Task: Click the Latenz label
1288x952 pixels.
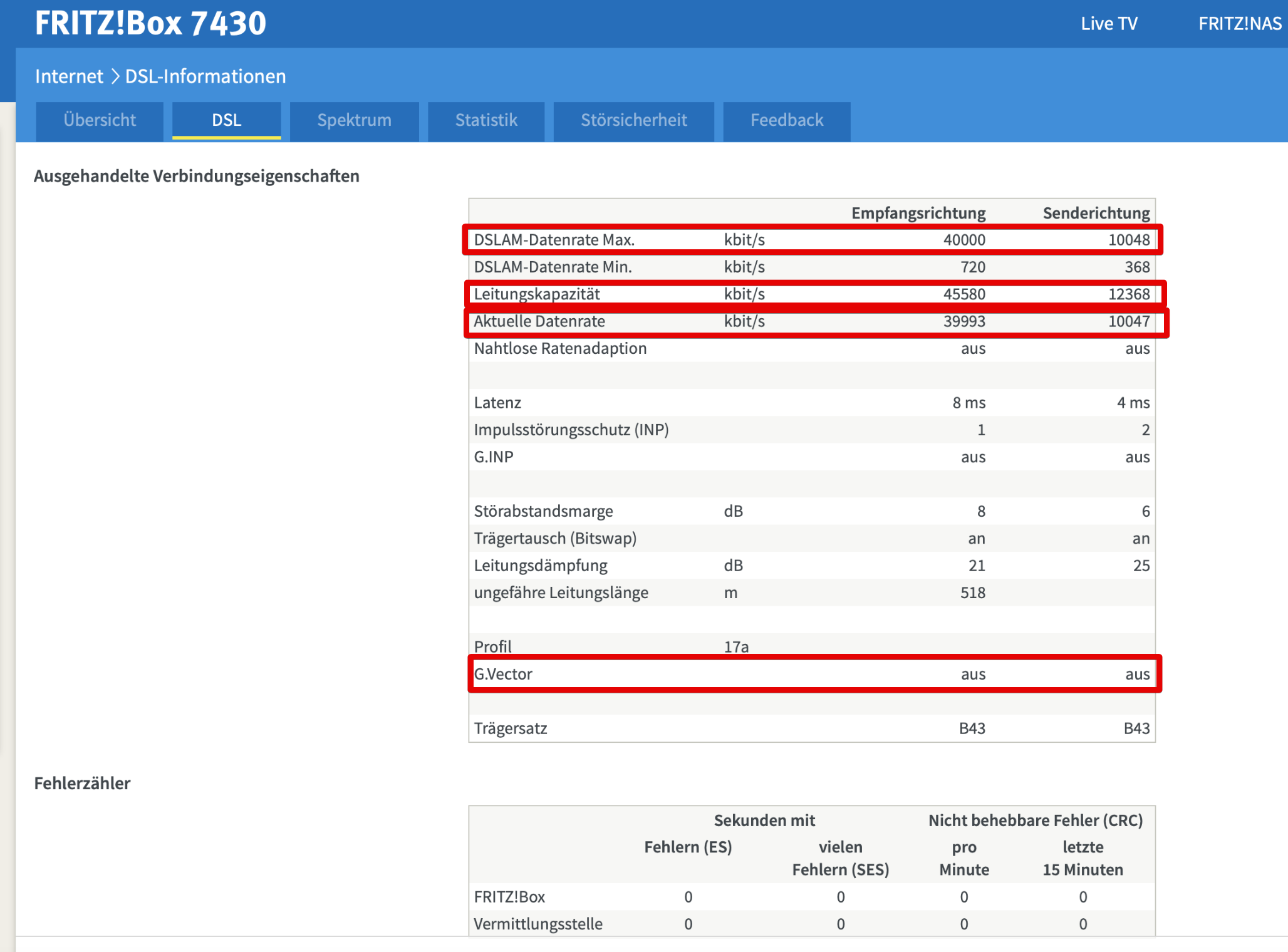Action: pos(497,403)
